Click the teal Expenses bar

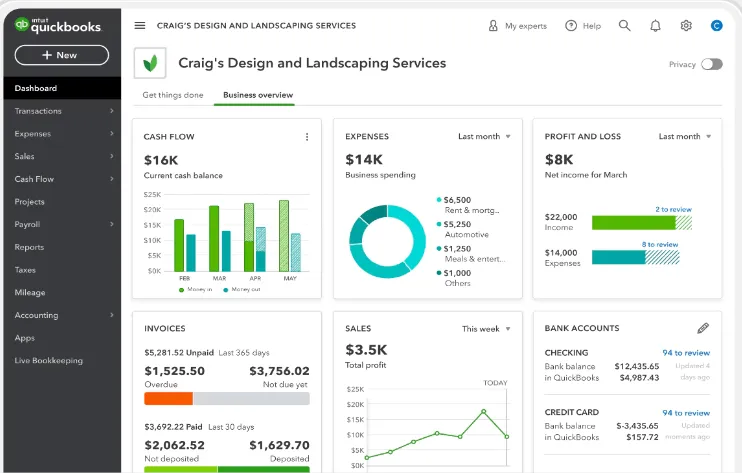[x=618, y=257]
